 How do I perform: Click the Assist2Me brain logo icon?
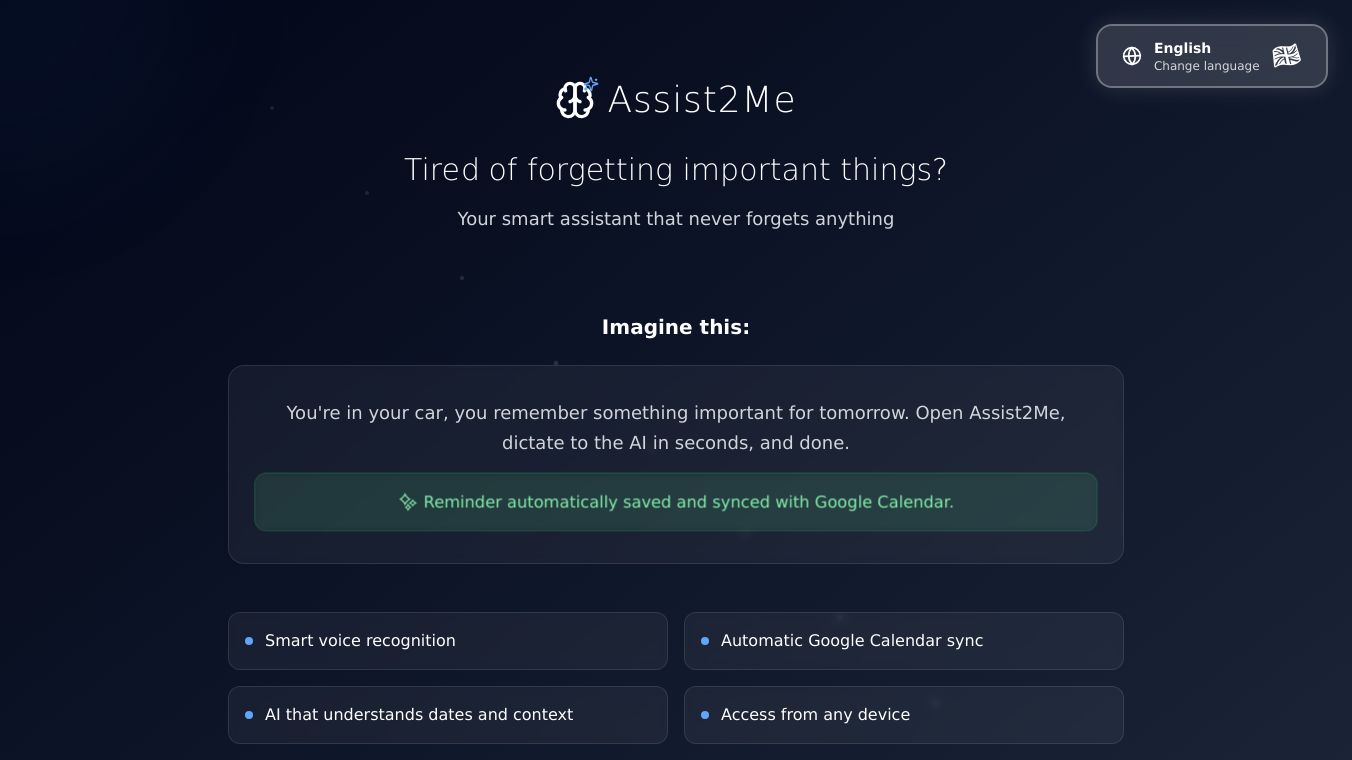[x=576, y=99]
